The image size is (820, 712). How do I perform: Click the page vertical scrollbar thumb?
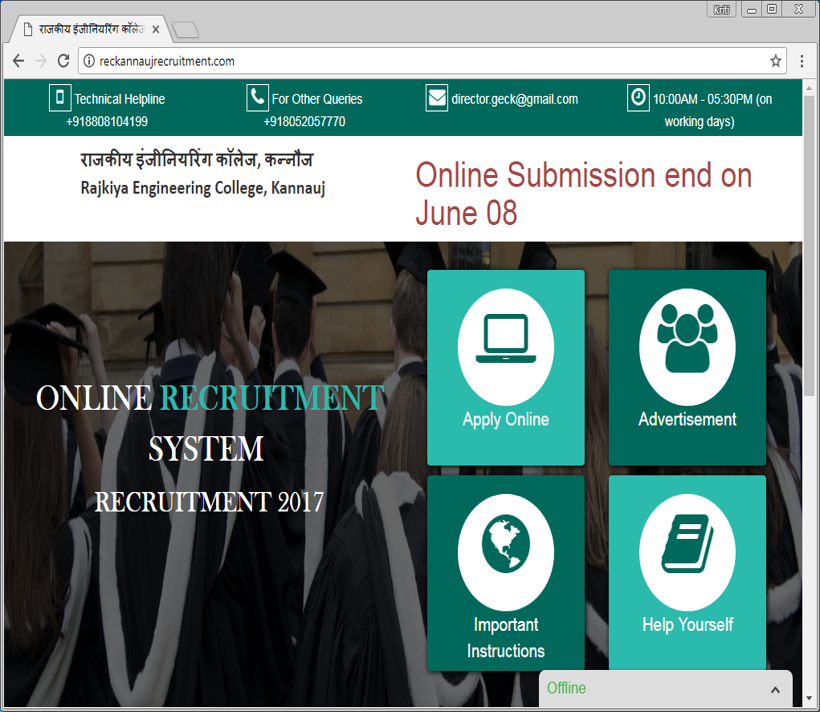[809, 246]
